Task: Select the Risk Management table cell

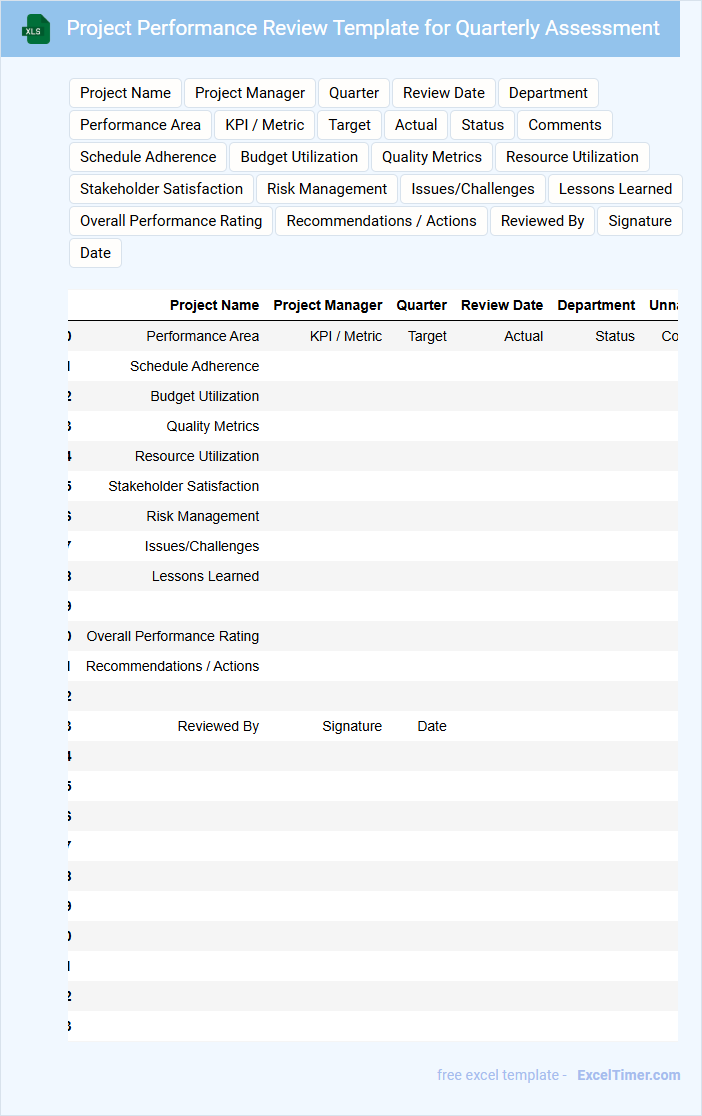Action: [x=203, y=516]
